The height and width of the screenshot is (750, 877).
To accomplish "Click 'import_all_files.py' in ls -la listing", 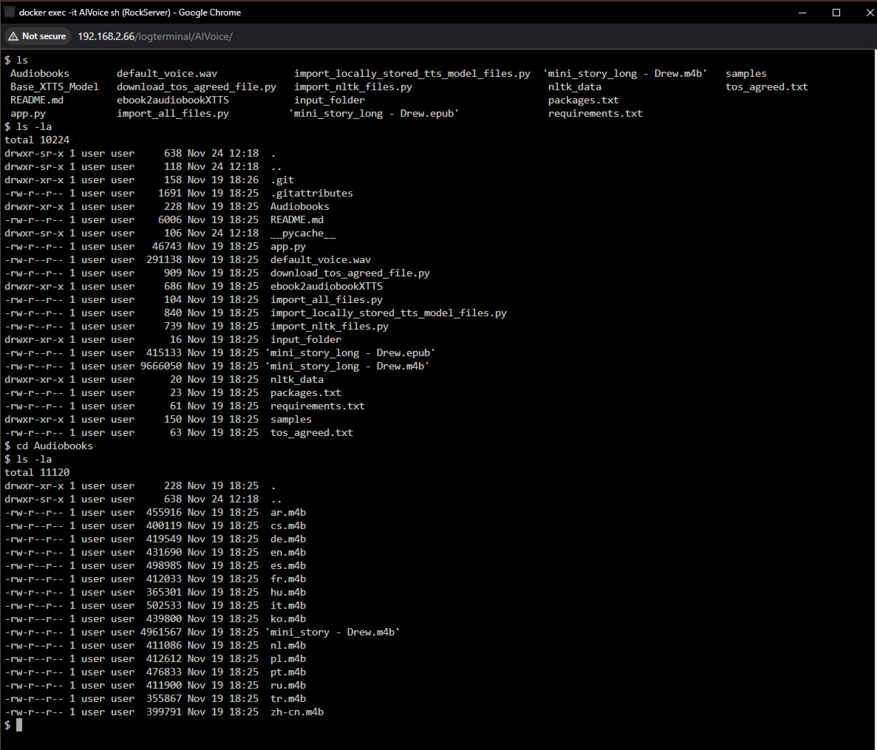I will 327,300.
